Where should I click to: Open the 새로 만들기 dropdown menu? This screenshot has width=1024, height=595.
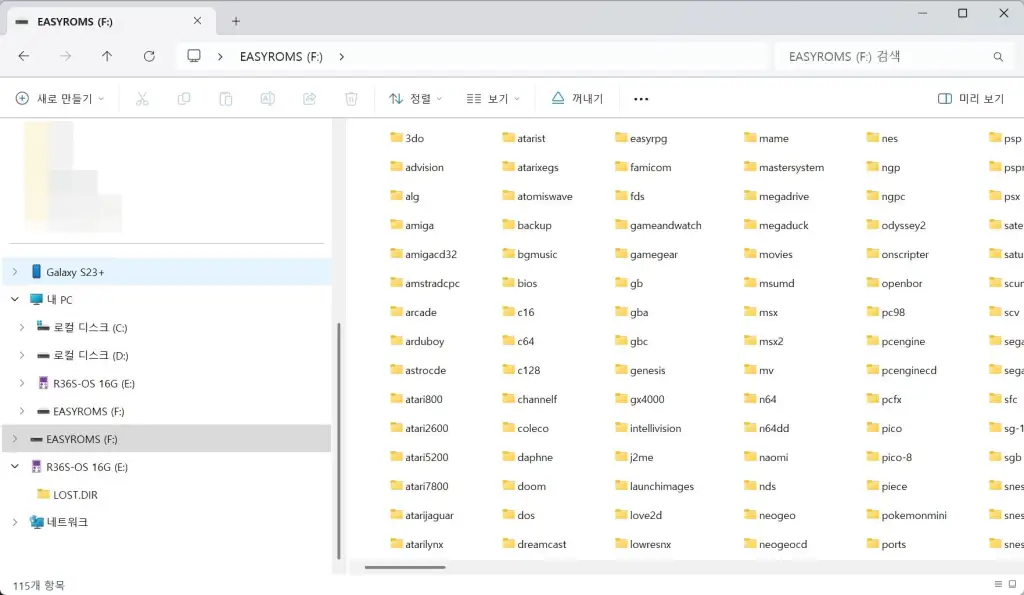point(60,99)
